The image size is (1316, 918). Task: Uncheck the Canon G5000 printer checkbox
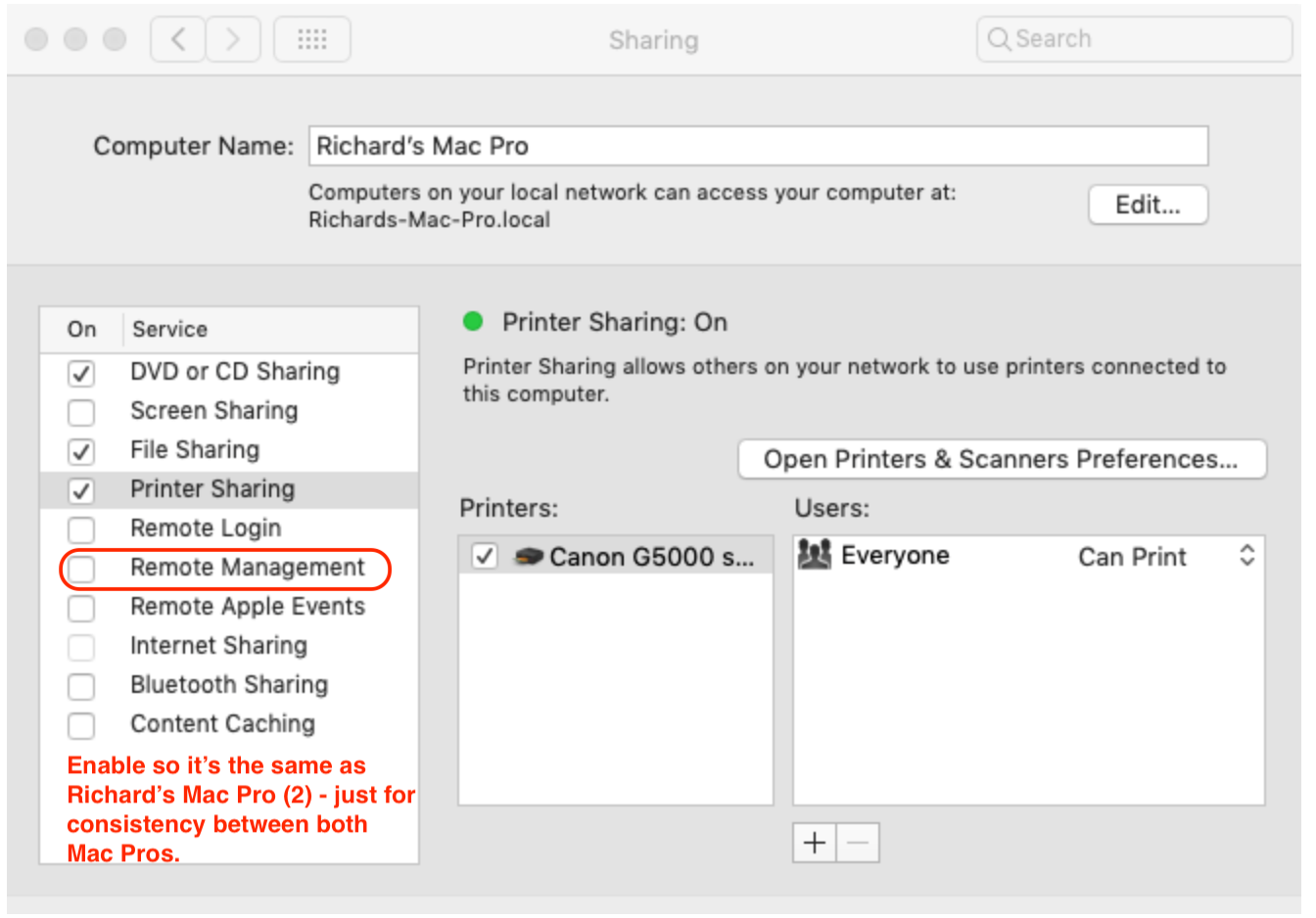(485, 556)
